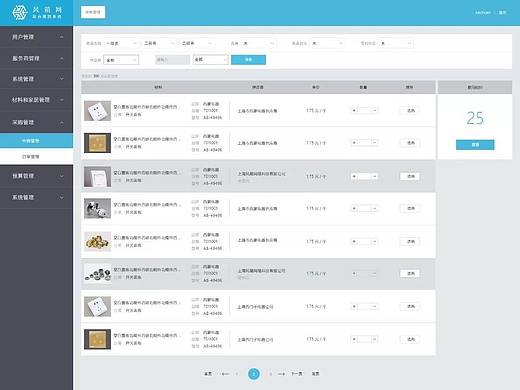
Task: Open the brass fittings thumbnail
Action: (x=97, y=241)
